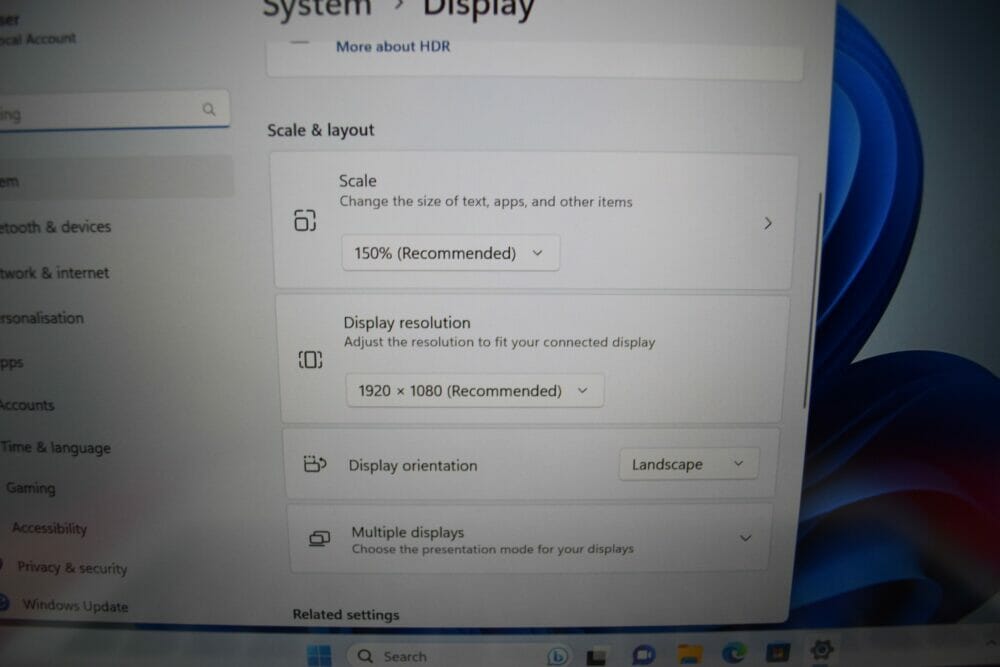This screenshot has height=667, width=1000.
Task: Open Personalisation in the sidebar
Action: pos(41,318)
